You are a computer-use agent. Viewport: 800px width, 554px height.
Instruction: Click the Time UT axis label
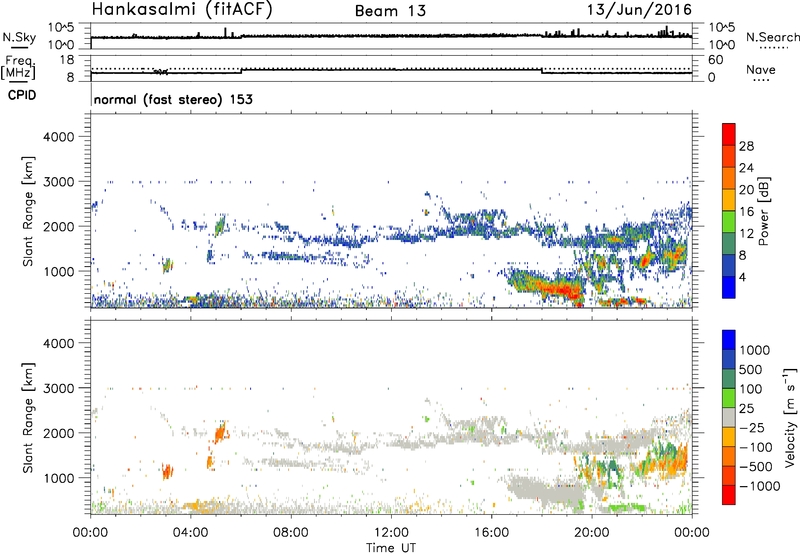(391, 547)
